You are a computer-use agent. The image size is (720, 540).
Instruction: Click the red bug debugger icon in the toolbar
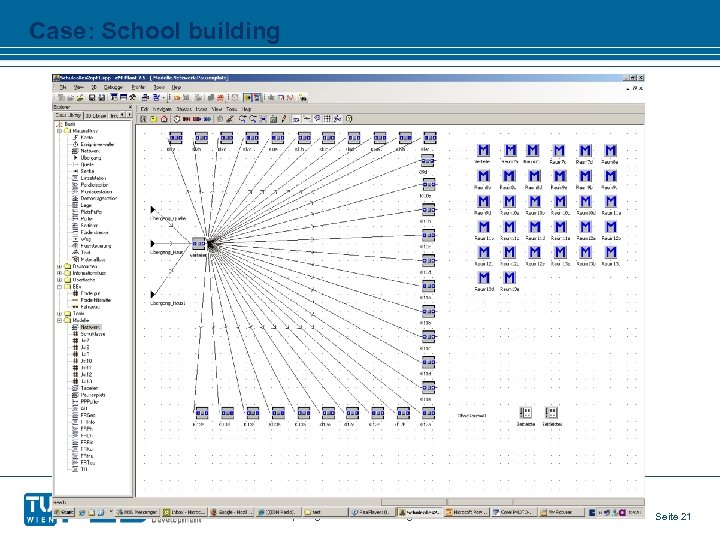220,97
